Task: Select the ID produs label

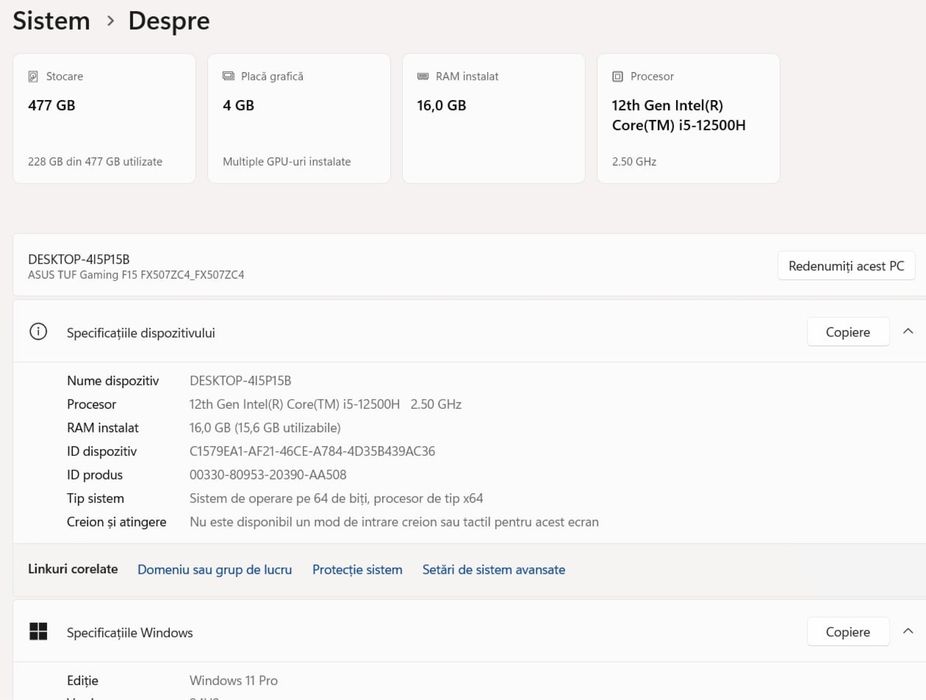Action: 94,475
